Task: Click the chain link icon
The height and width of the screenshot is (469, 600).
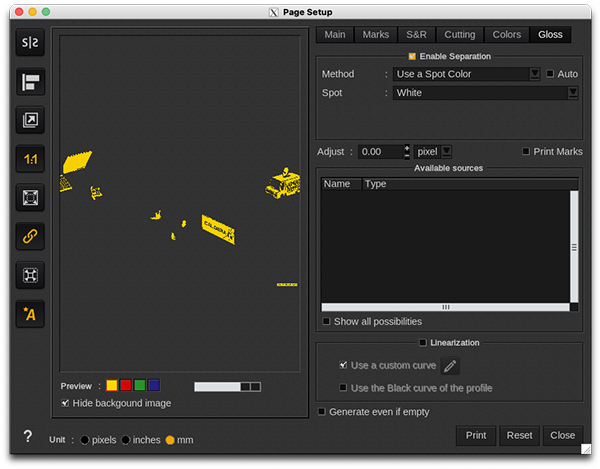Action: click(x=30, y=237)
